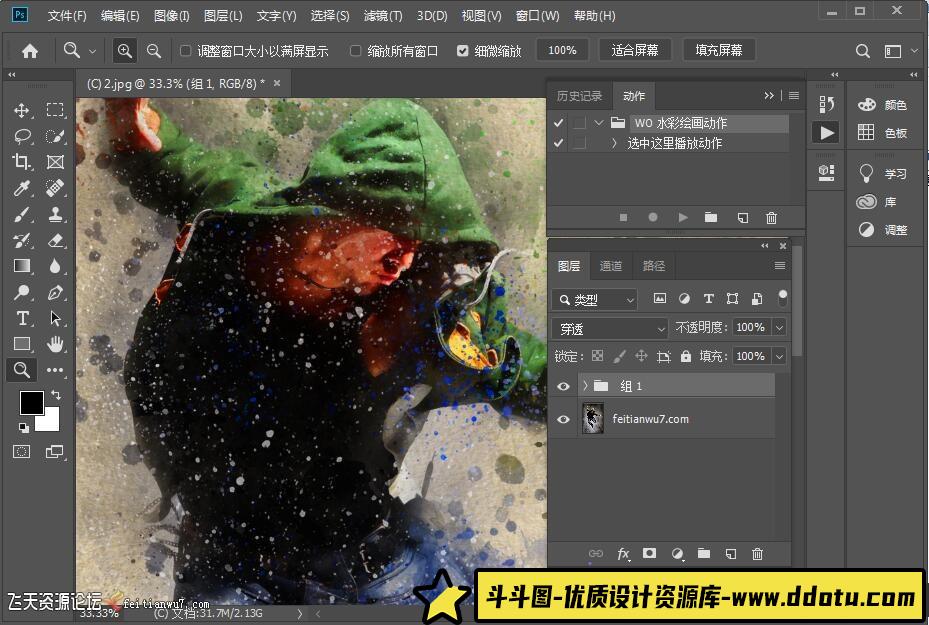Select the Eraser tool
The height and width of the screenshot is (625, 929).
coord(55,240)
